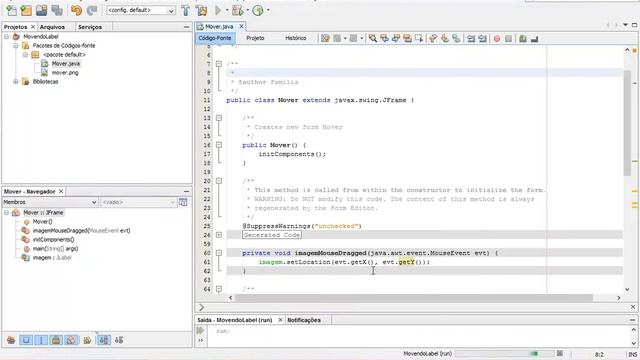Screen dimensions: 640x360
Task: Click the editor vertical scrollbar
Action: 627,122
